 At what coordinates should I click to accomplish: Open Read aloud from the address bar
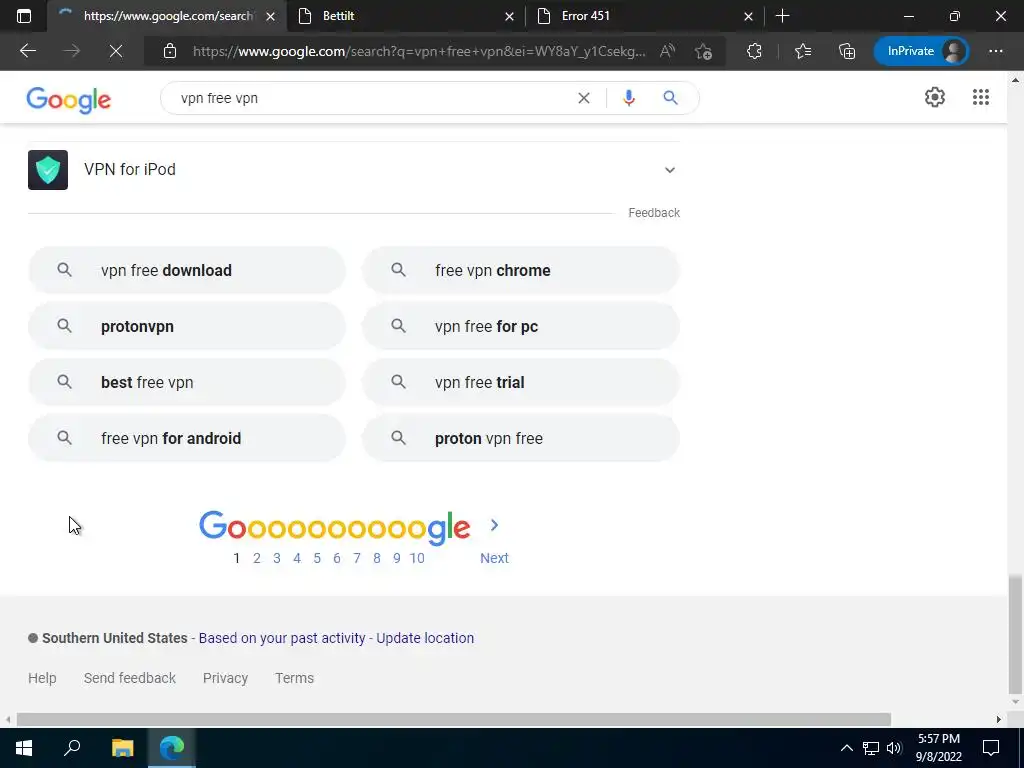667,51
